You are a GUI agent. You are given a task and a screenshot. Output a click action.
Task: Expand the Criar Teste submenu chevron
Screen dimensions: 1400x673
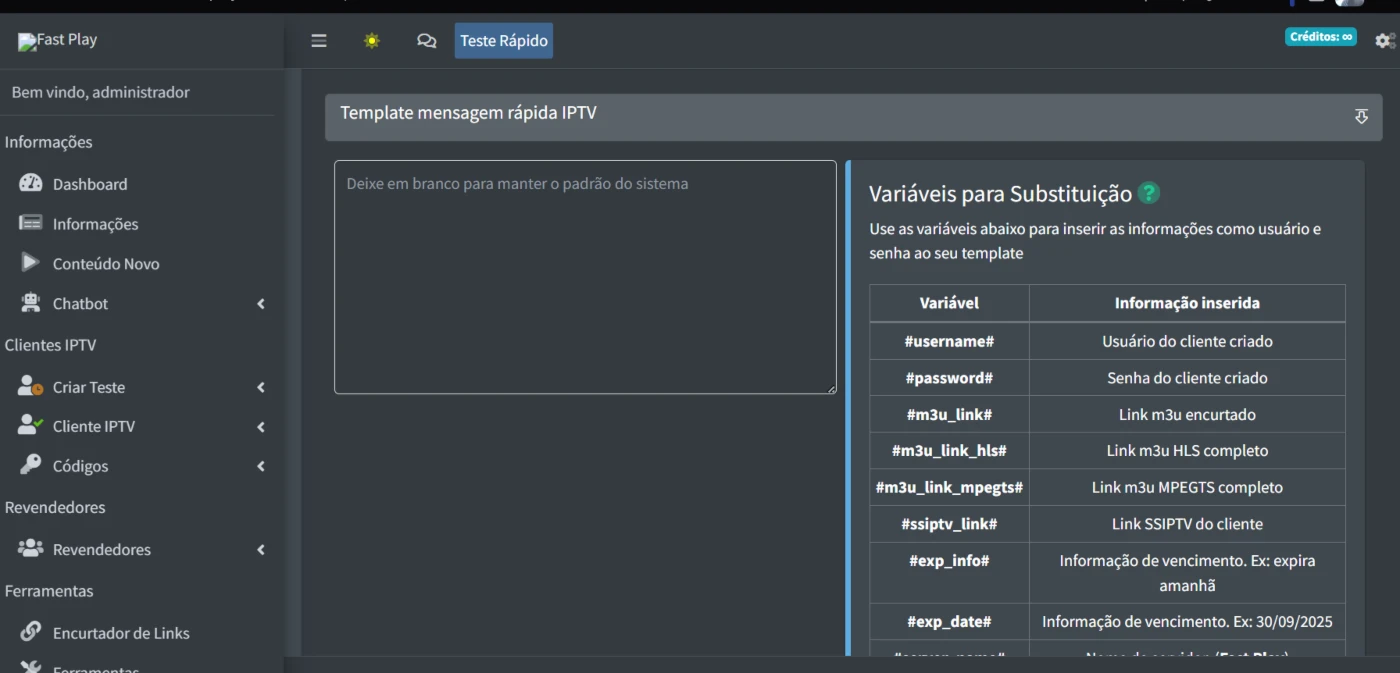click(x=261, y=387)
